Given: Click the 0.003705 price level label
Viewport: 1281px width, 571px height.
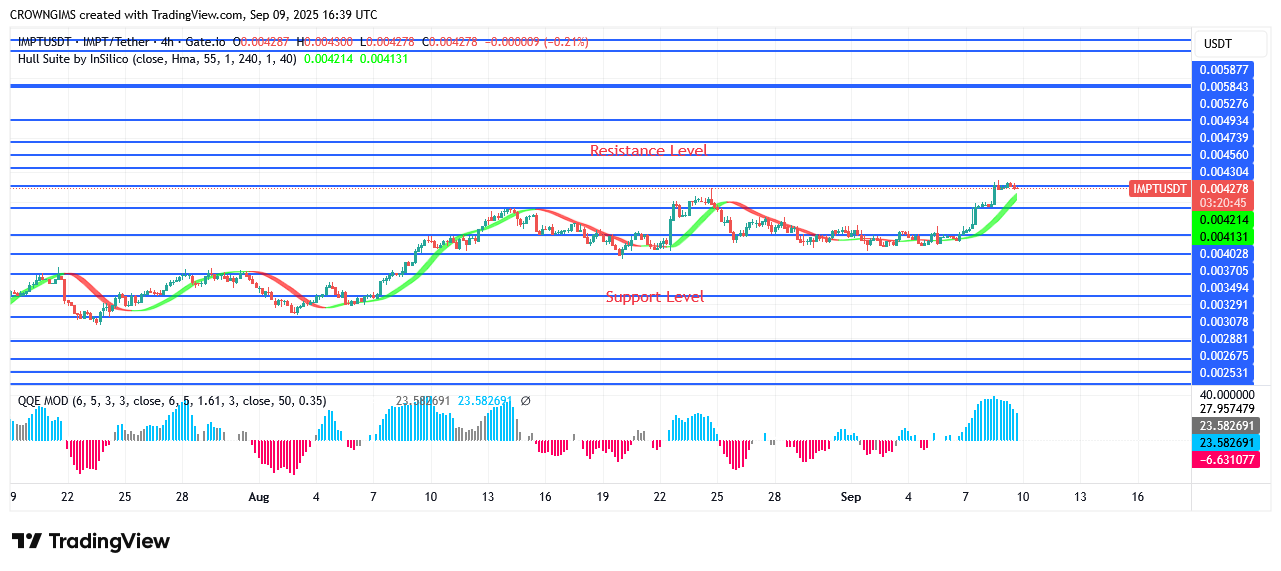Looking at the screenshot, I should 1223,271.
